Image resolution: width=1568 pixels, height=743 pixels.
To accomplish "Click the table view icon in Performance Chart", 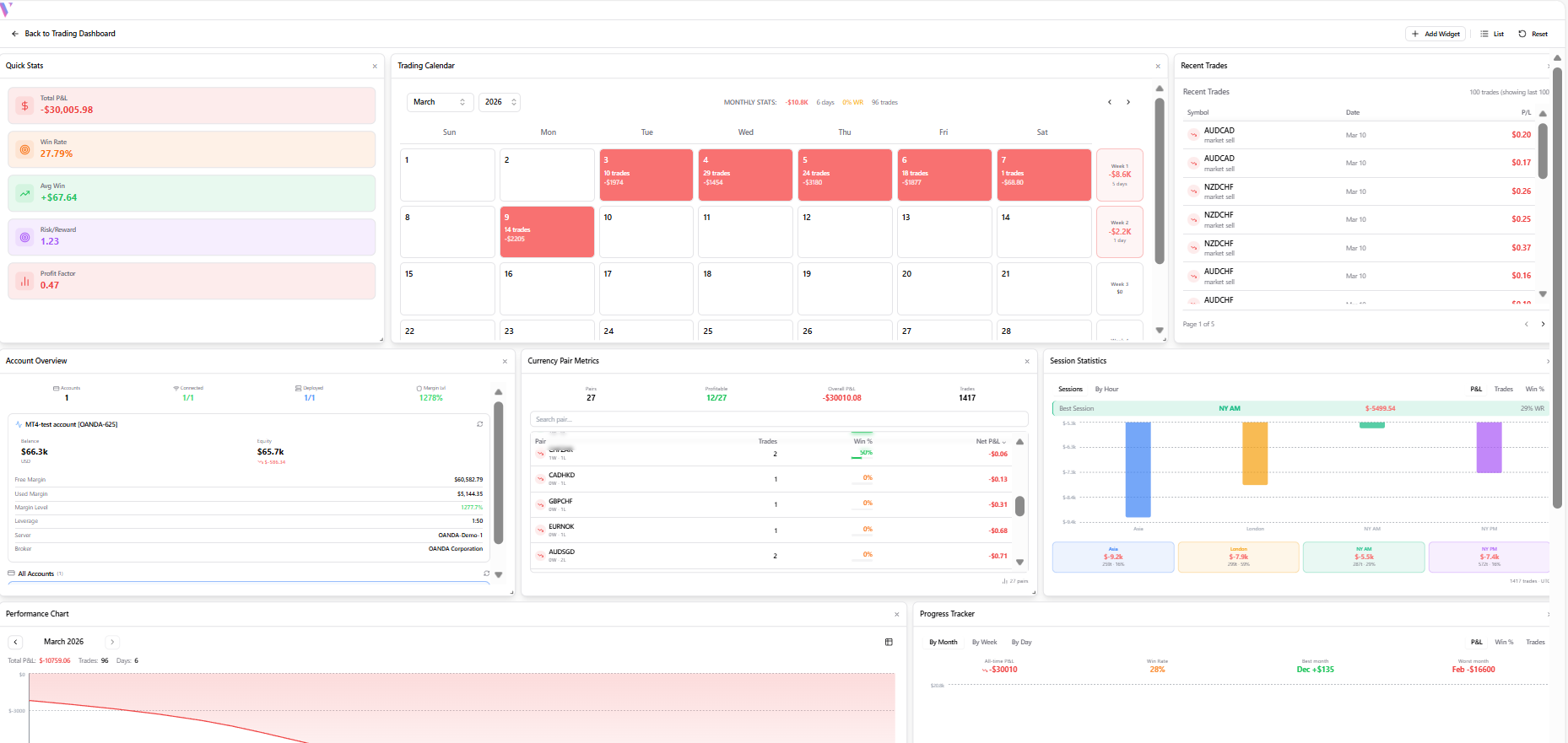I will 889,642.
